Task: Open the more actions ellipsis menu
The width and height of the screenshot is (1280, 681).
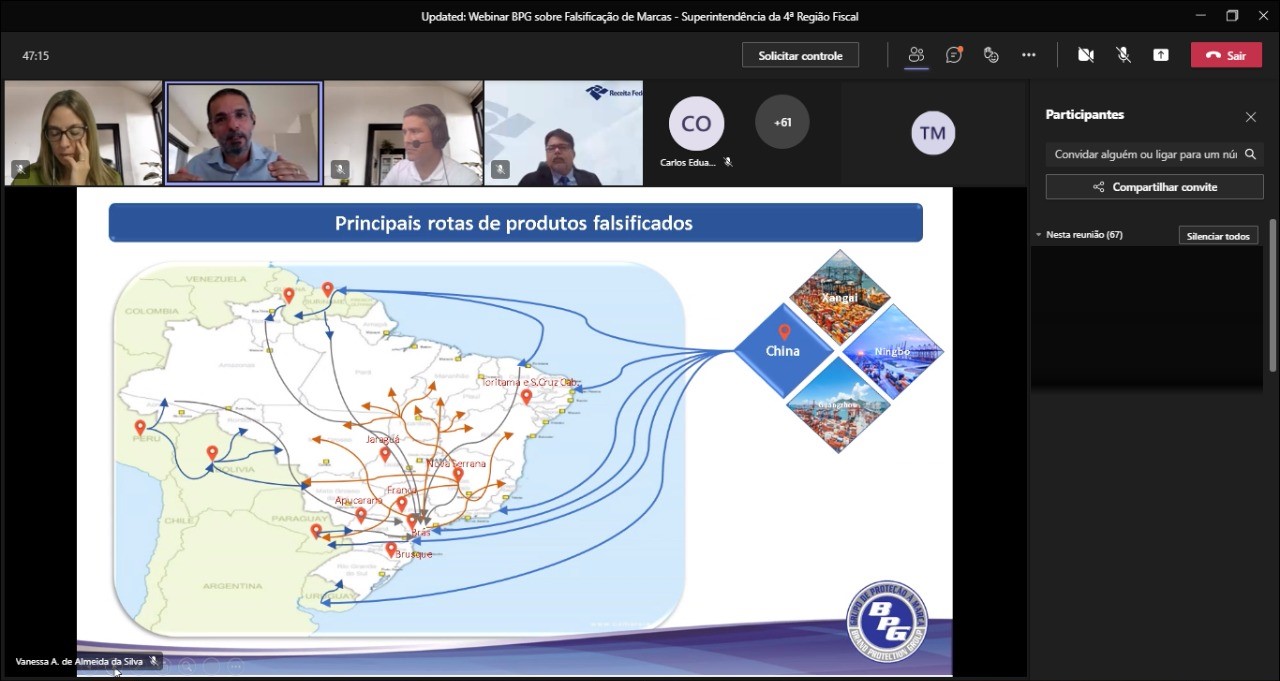Action: coord(1028,55)
